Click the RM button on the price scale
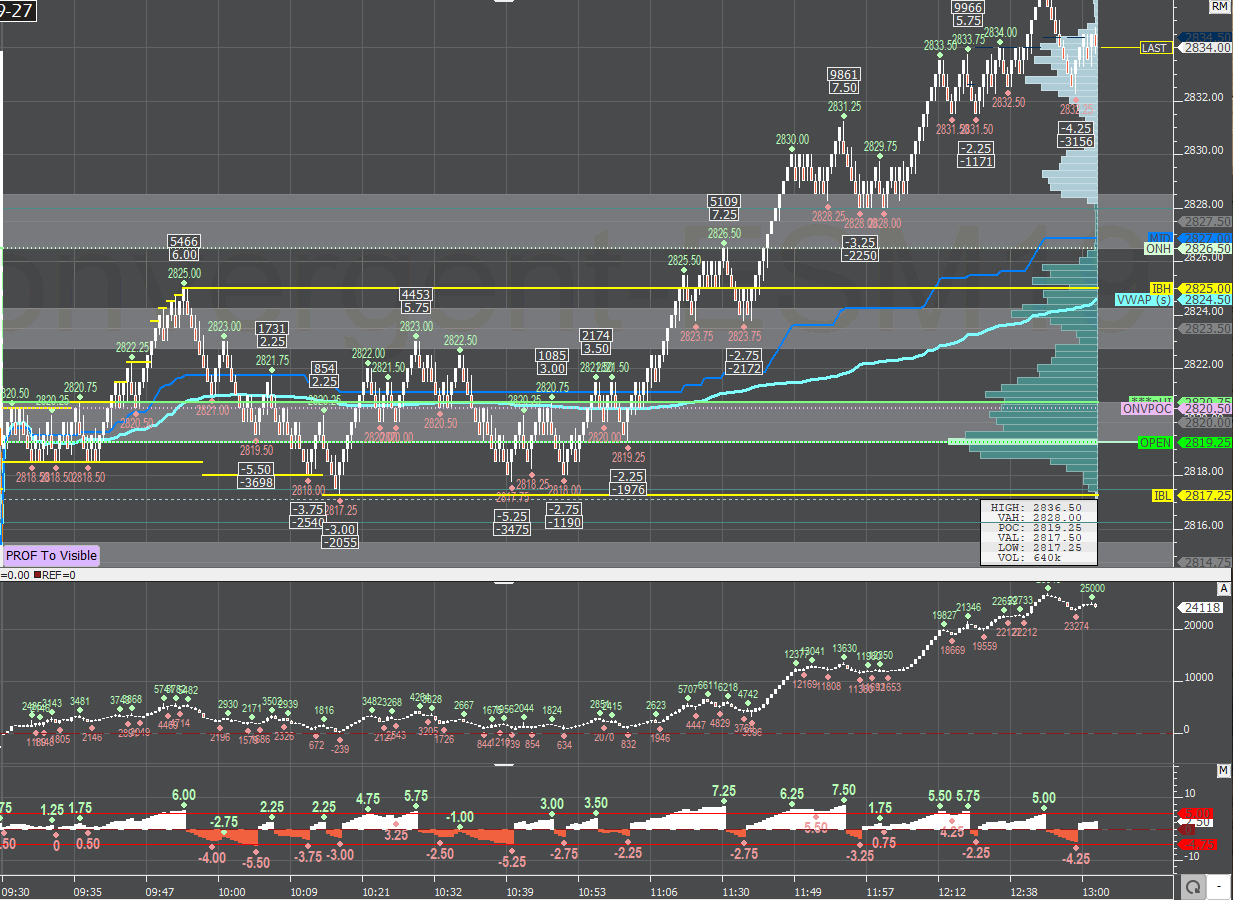This screenshot has width=1233, height=900. (x=1219, y=7)
